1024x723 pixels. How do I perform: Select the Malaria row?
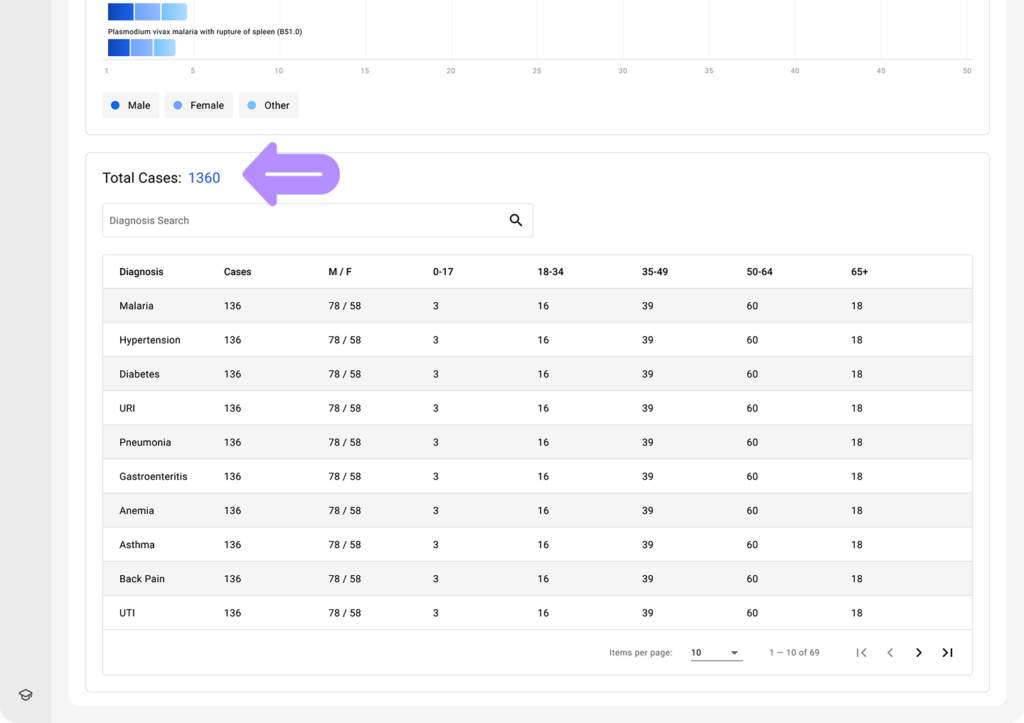click(x=537, y=306)
